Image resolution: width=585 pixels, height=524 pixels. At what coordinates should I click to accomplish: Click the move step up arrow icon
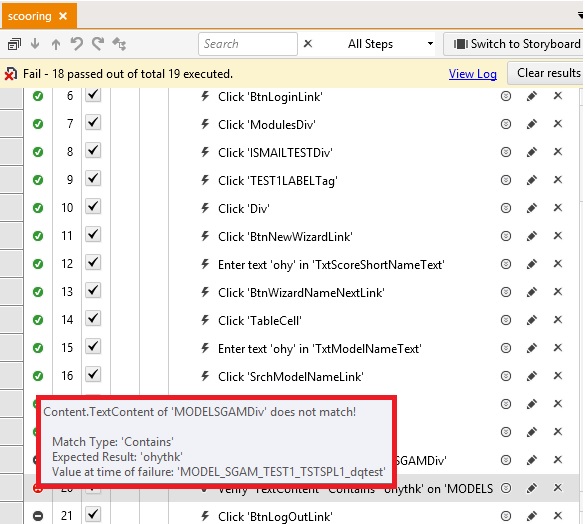pyautogui.click(x=56, y=44)
